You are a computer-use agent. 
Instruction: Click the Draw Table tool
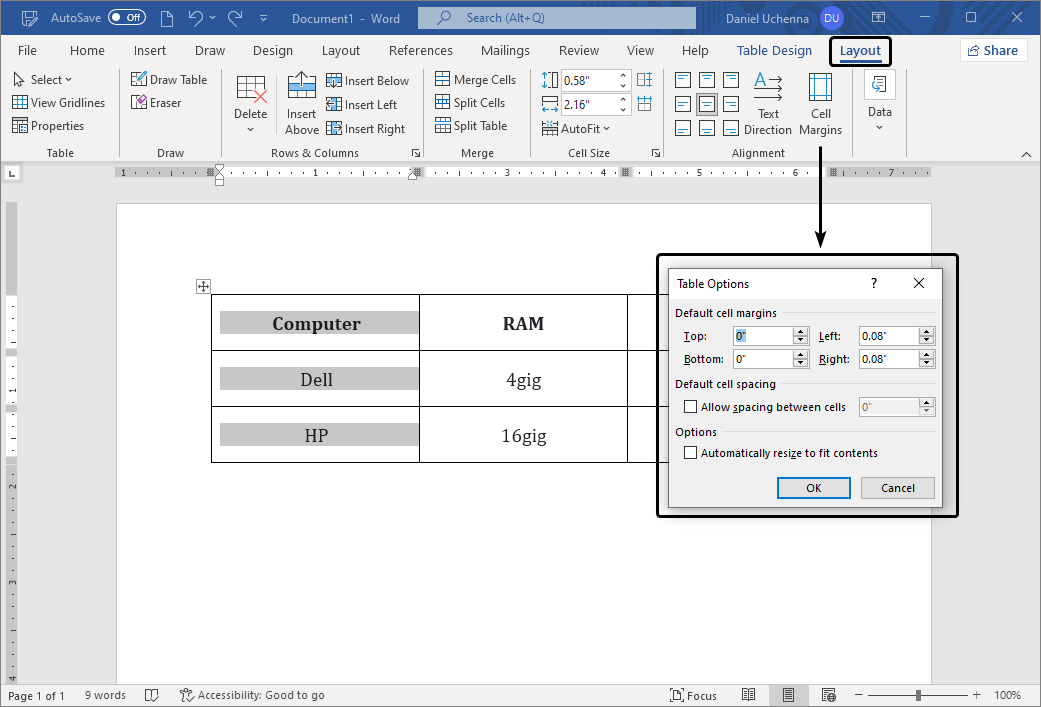[x=169, y=80]
